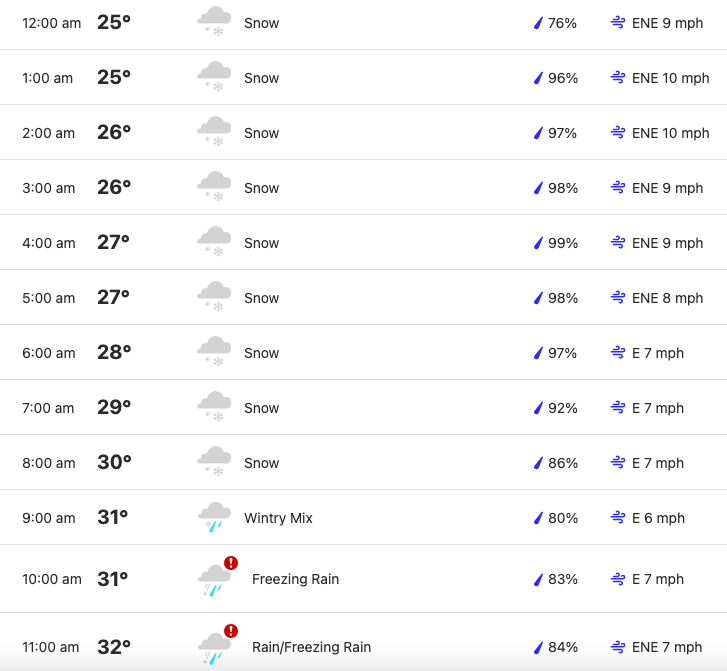Click the 3:00 am time label
727x671 pixels.
pos(49,188)
